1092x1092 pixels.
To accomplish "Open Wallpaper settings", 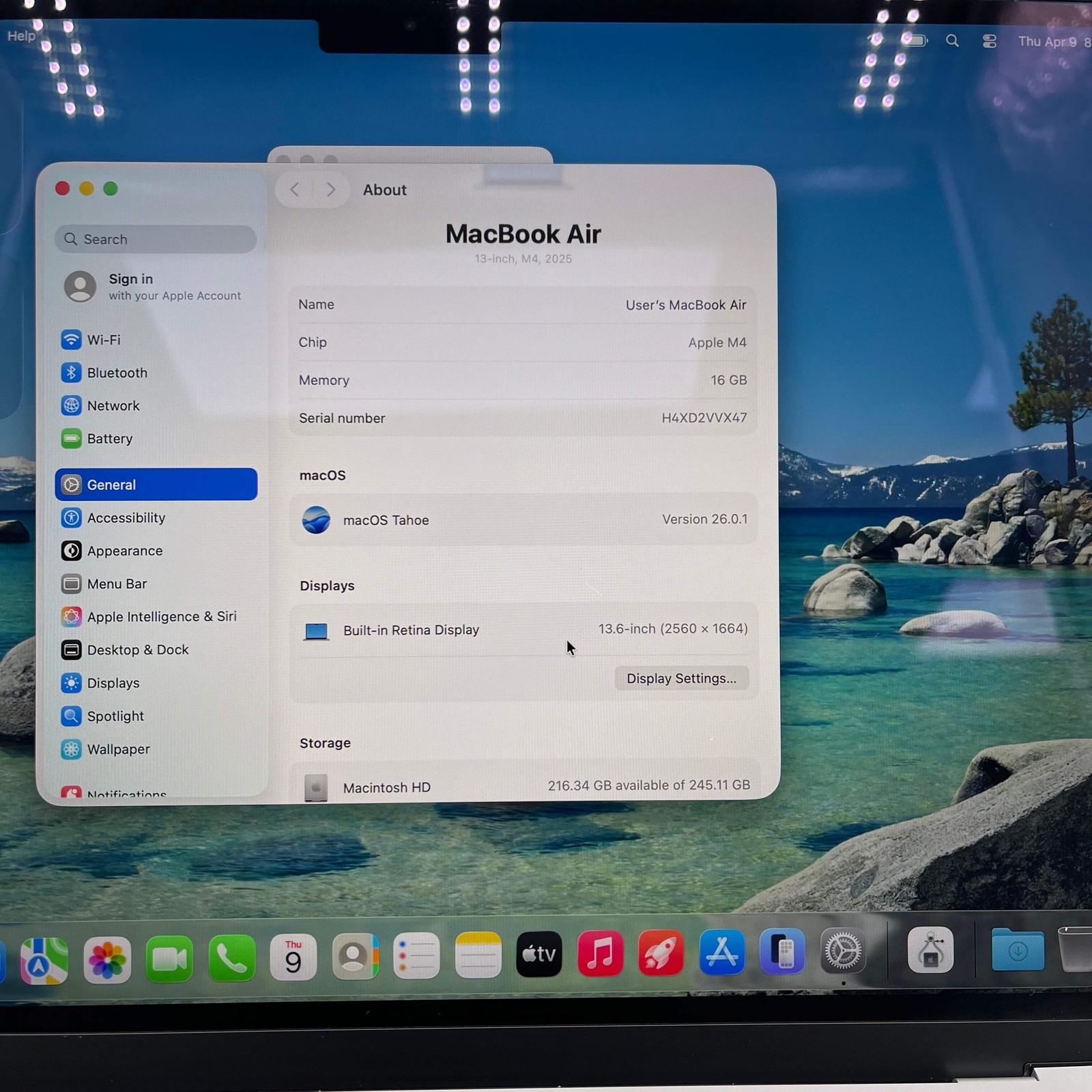I will 156,749.
